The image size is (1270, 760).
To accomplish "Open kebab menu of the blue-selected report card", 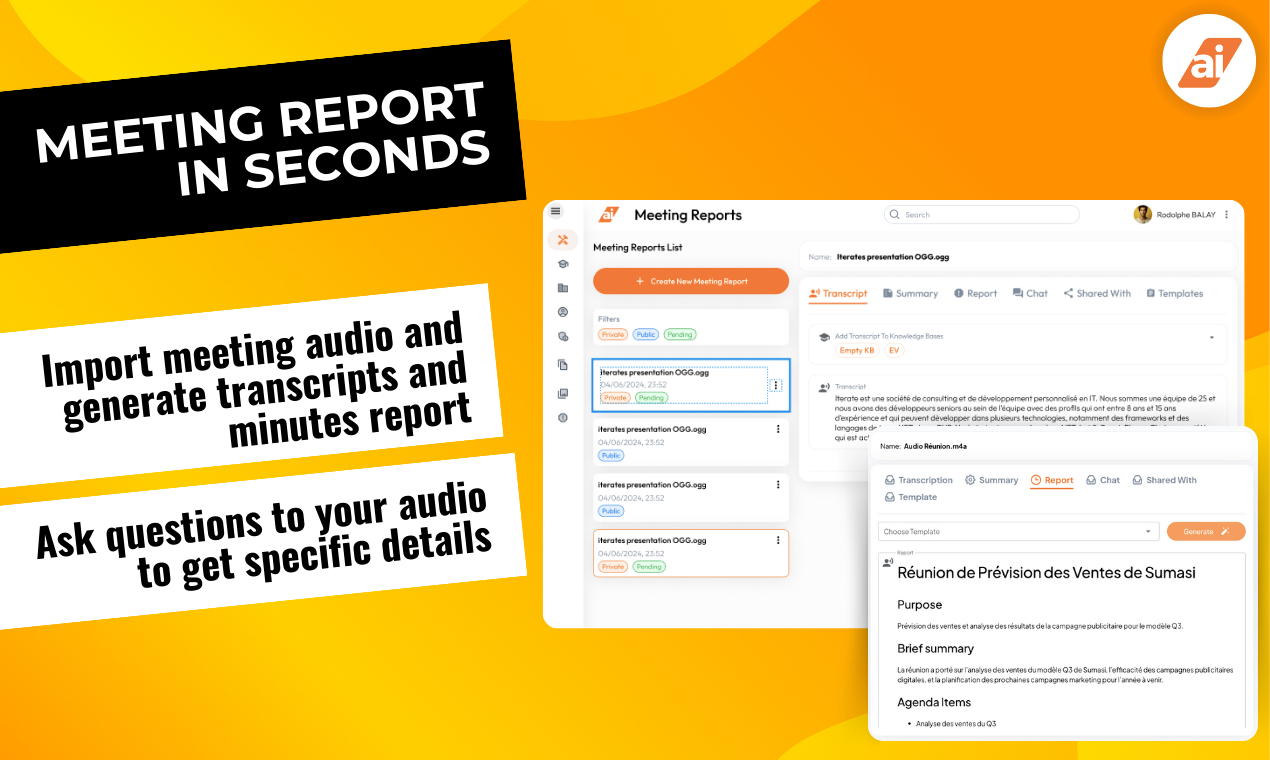I will [x=777, y=385].
